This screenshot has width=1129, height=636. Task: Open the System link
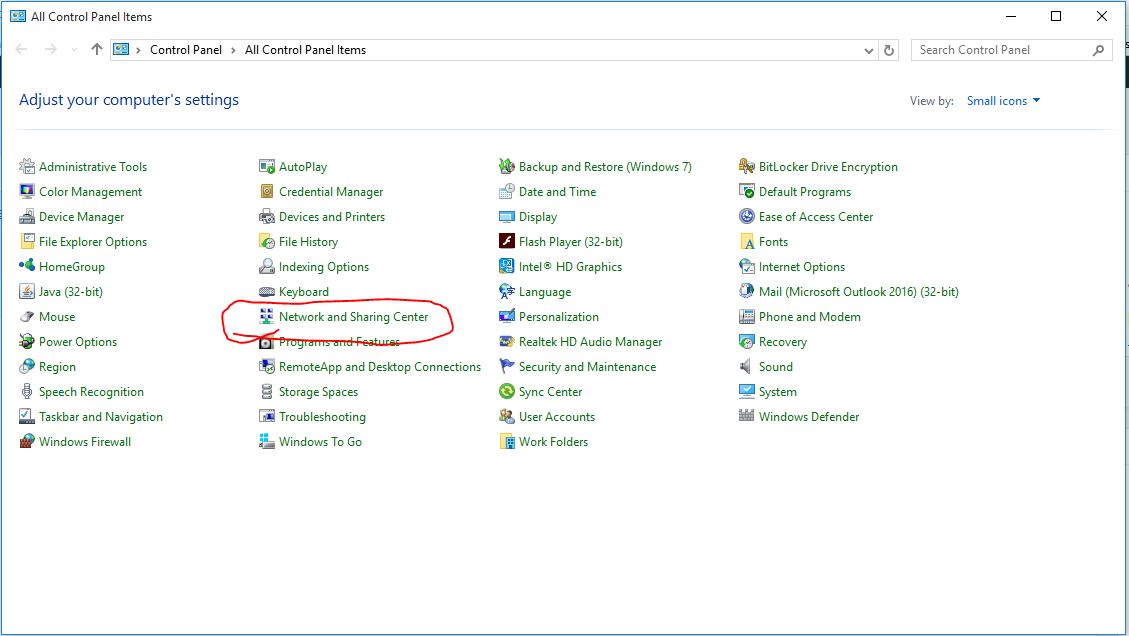(778, 392)
